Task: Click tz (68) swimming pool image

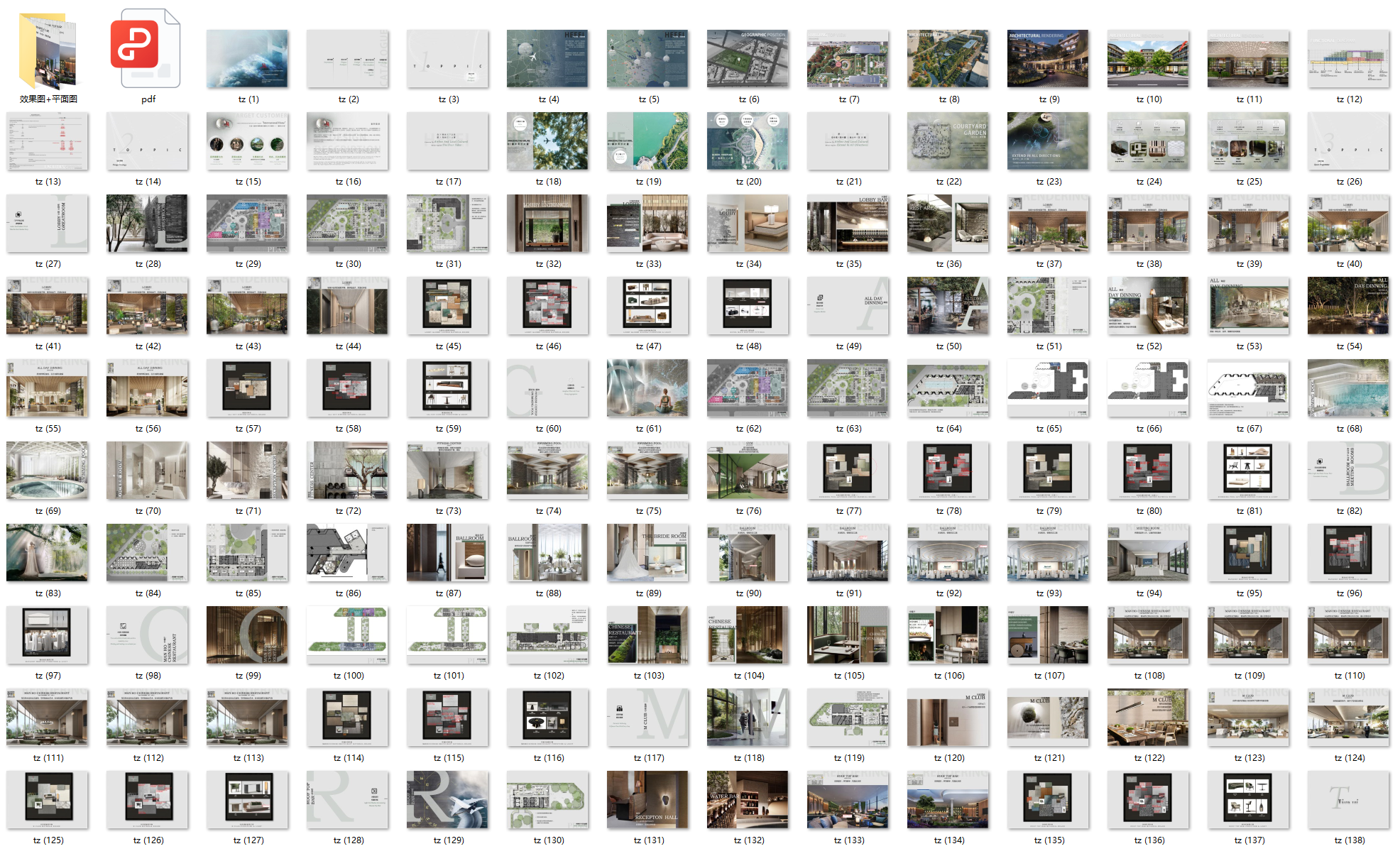Action: tap(1348, 388)
